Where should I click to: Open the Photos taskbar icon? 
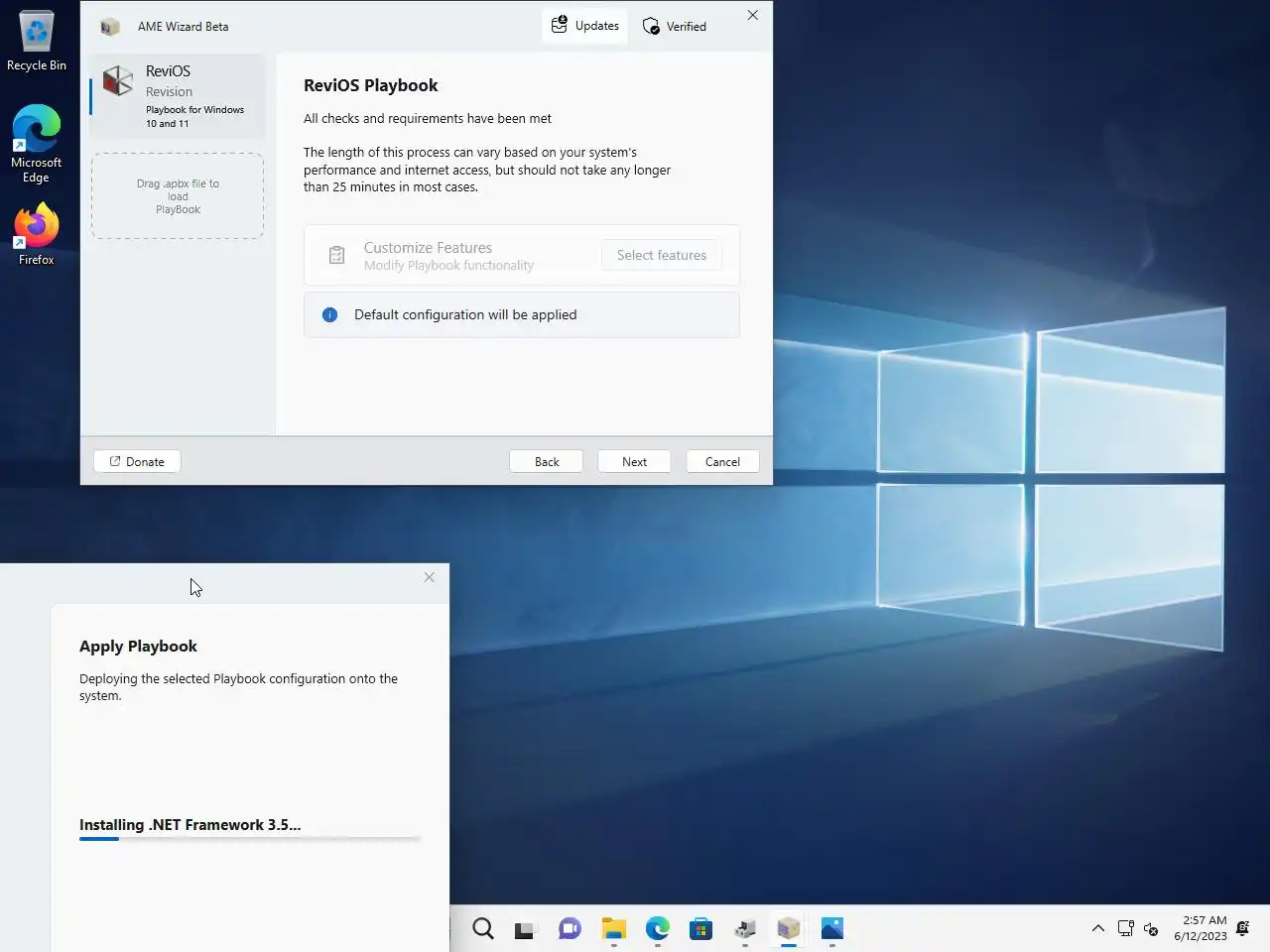[x=832, y=928]
